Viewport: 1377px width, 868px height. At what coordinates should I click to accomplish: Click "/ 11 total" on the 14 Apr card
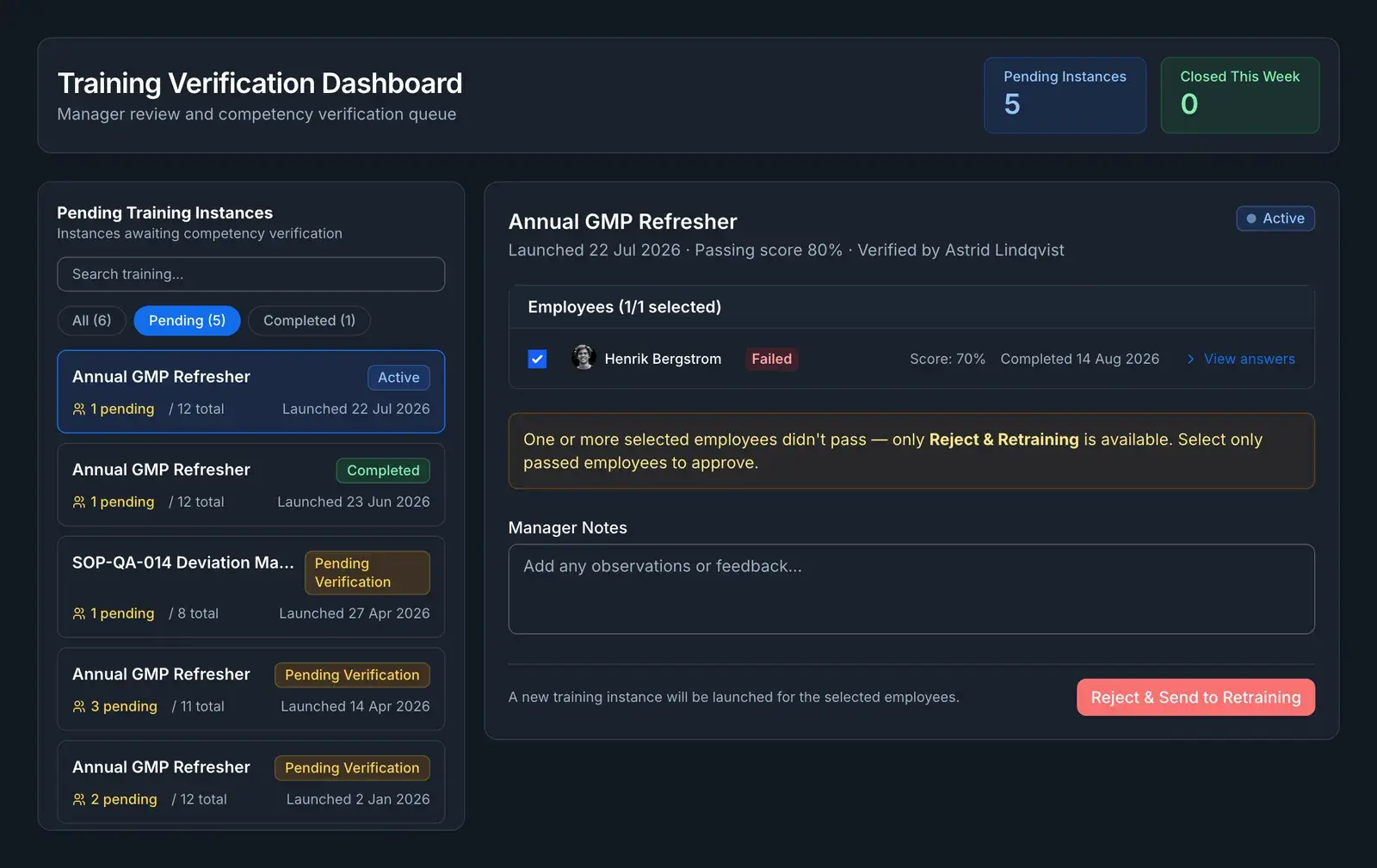[198, 706]
